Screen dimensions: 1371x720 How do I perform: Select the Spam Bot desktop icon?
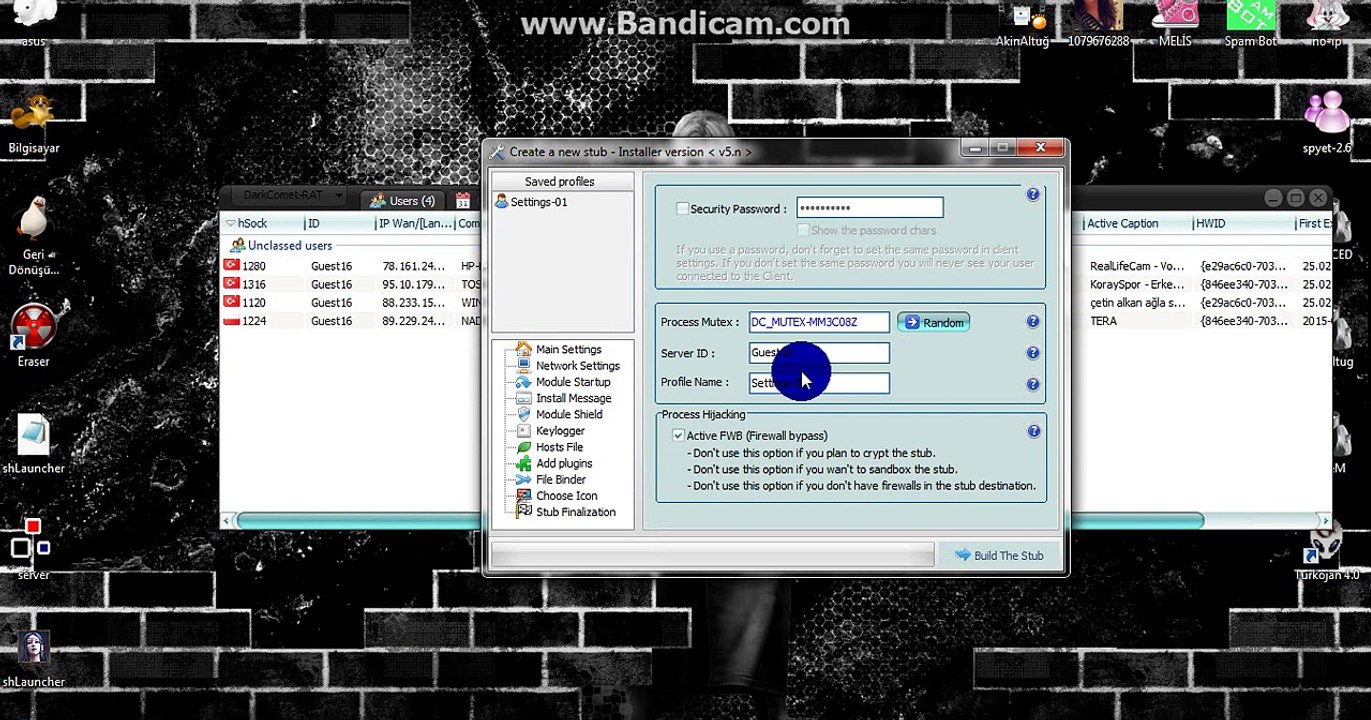1250,24
